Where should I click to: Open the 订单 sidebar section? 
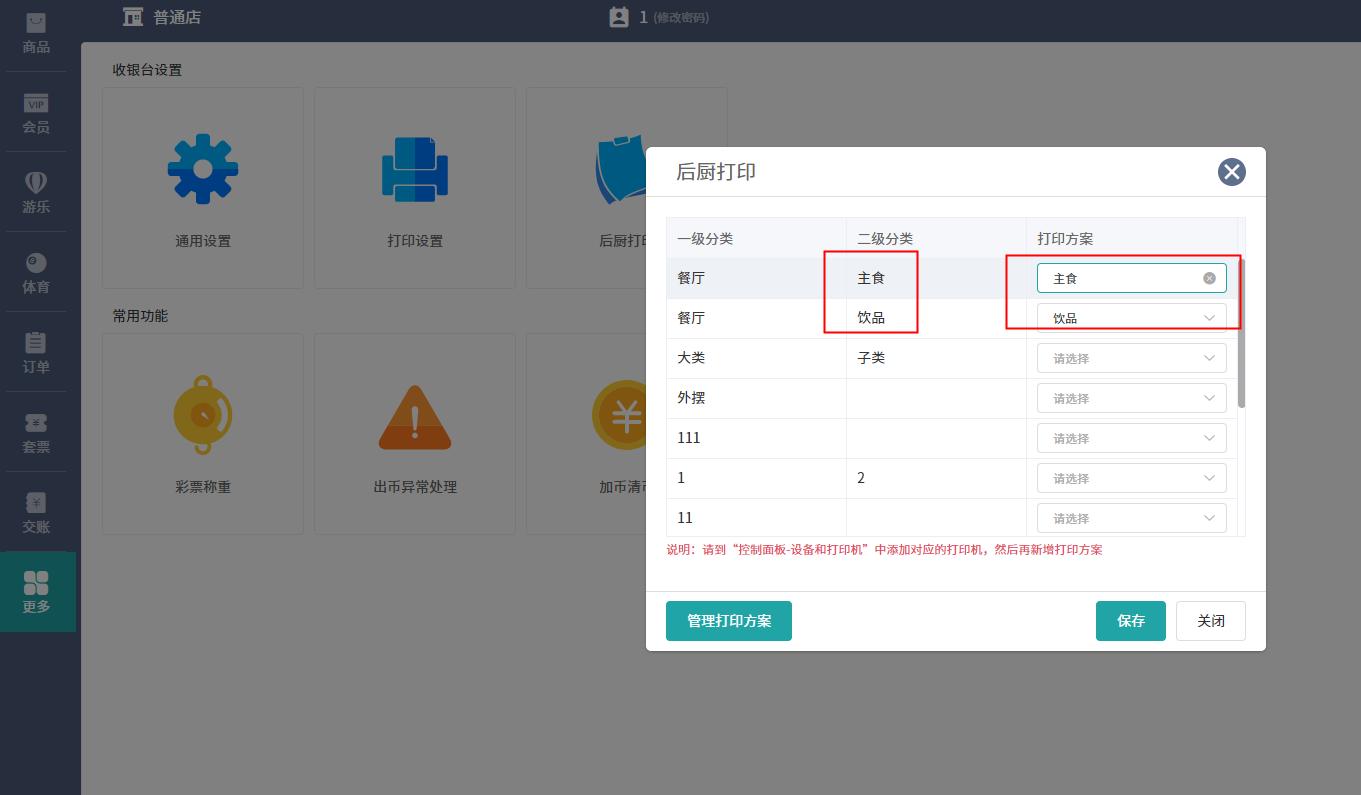[36, 353]
